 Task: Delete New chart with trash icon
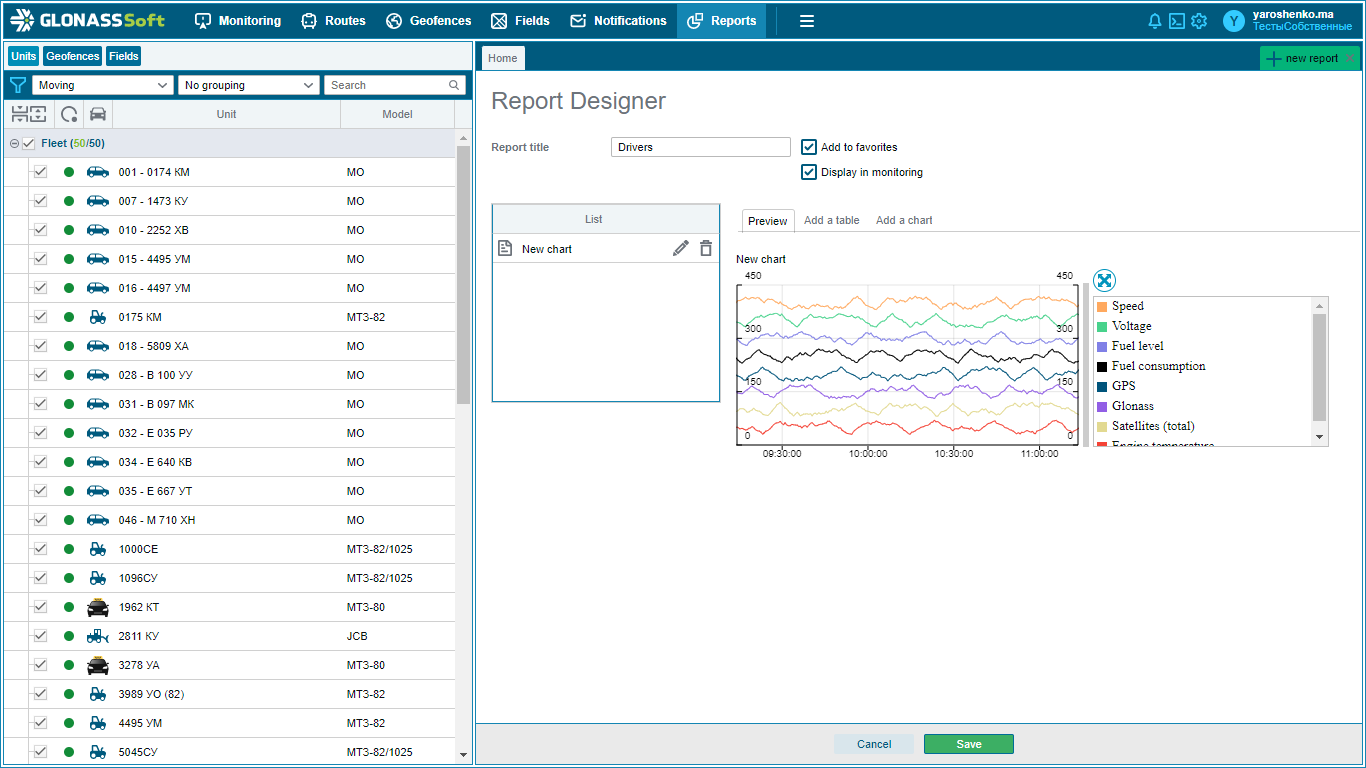[x=706, y=248]
